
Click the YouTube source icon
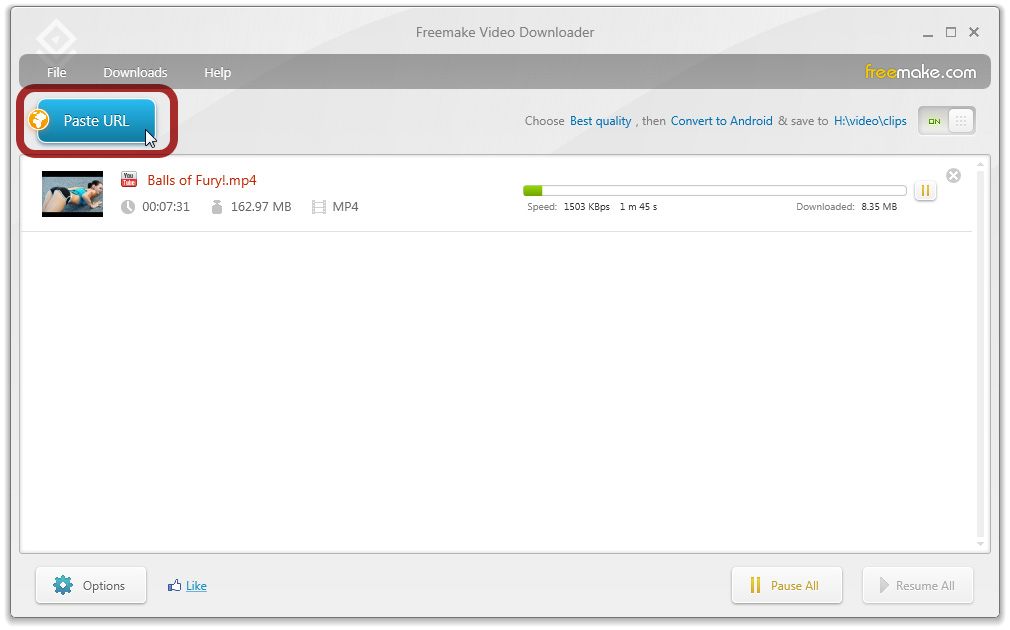(129, 180)
